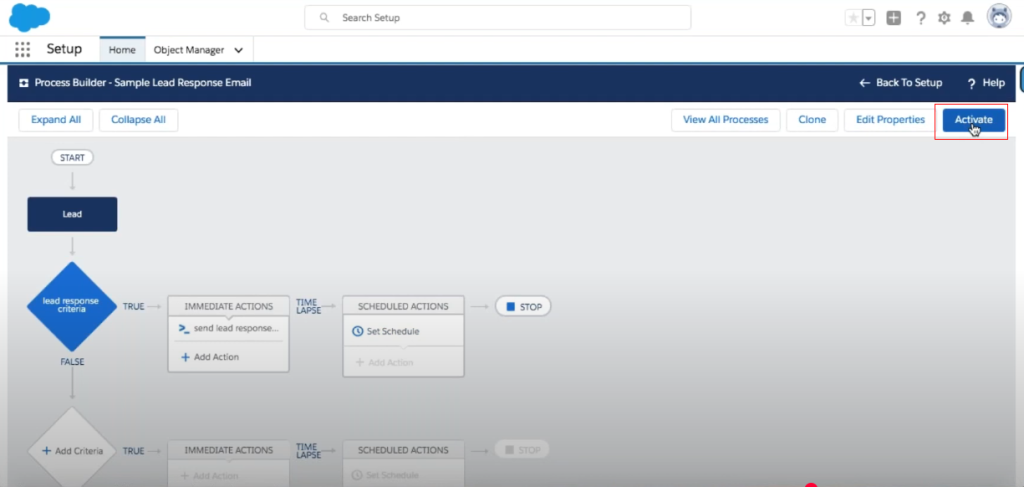
Task: Activate the process
Action: click(974, 120)
